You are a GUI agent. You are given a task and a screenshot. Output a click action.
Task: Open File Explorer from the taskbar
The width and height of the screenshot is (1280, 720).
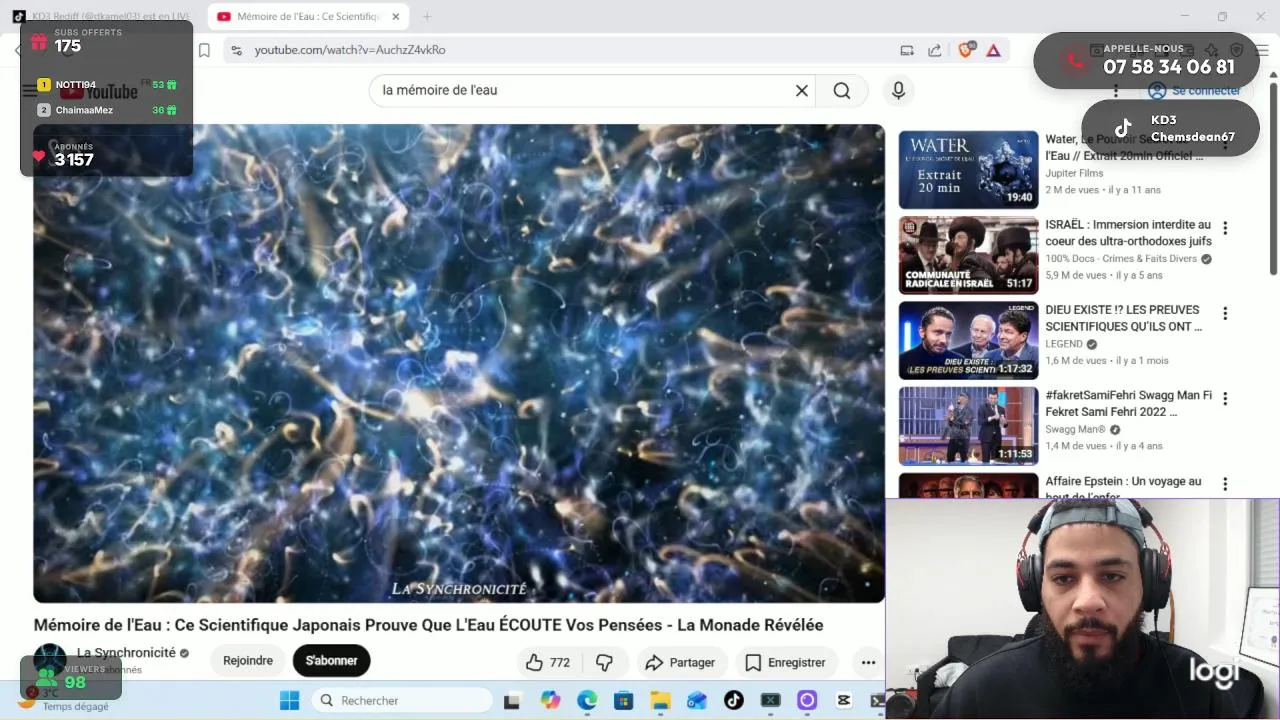tap(660, 701)
